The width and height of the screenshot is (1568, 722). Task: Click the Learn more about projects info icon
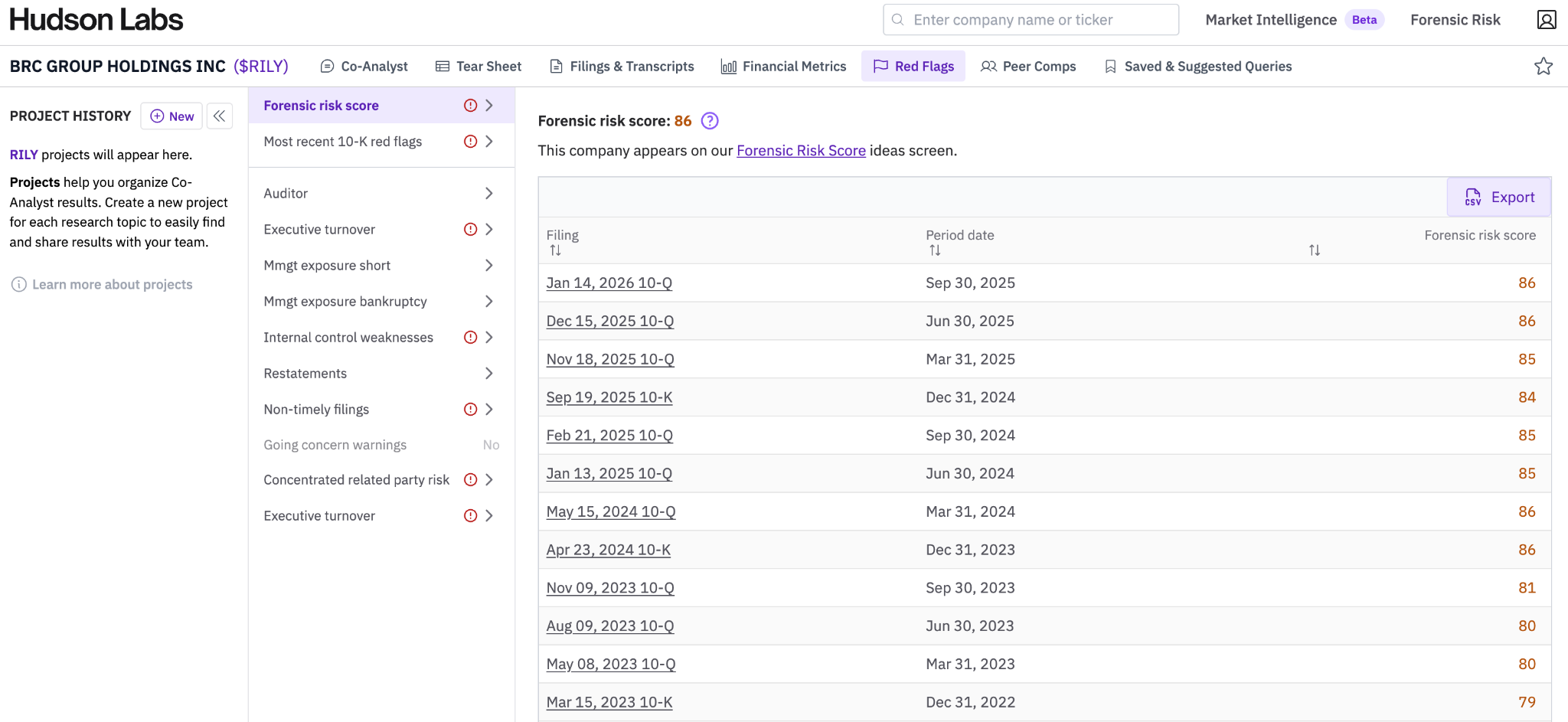click(x=19, y=285)
